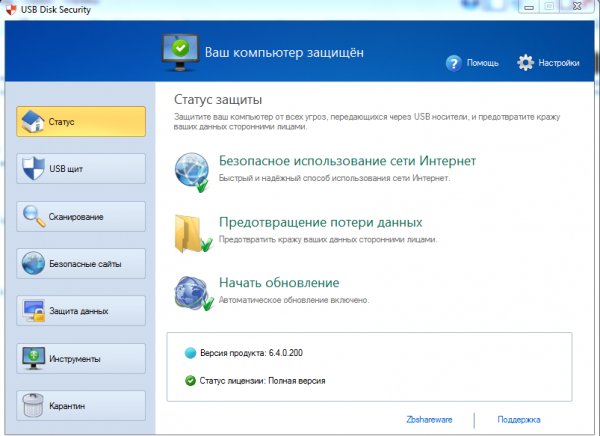This screenshot has height=436, width=600.
Task: Open Предотвращение потери данных
Action: tap(321, 222)
